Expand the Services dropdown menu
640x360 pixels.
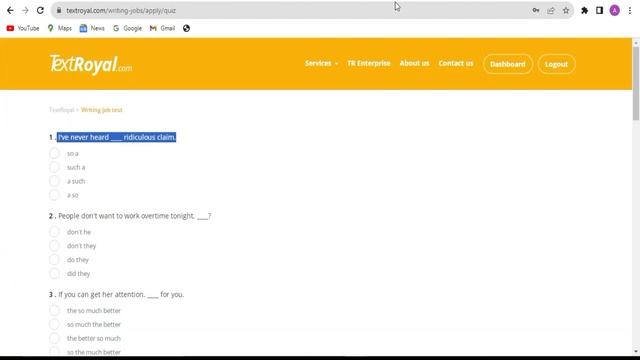click(x=321, y=63)
